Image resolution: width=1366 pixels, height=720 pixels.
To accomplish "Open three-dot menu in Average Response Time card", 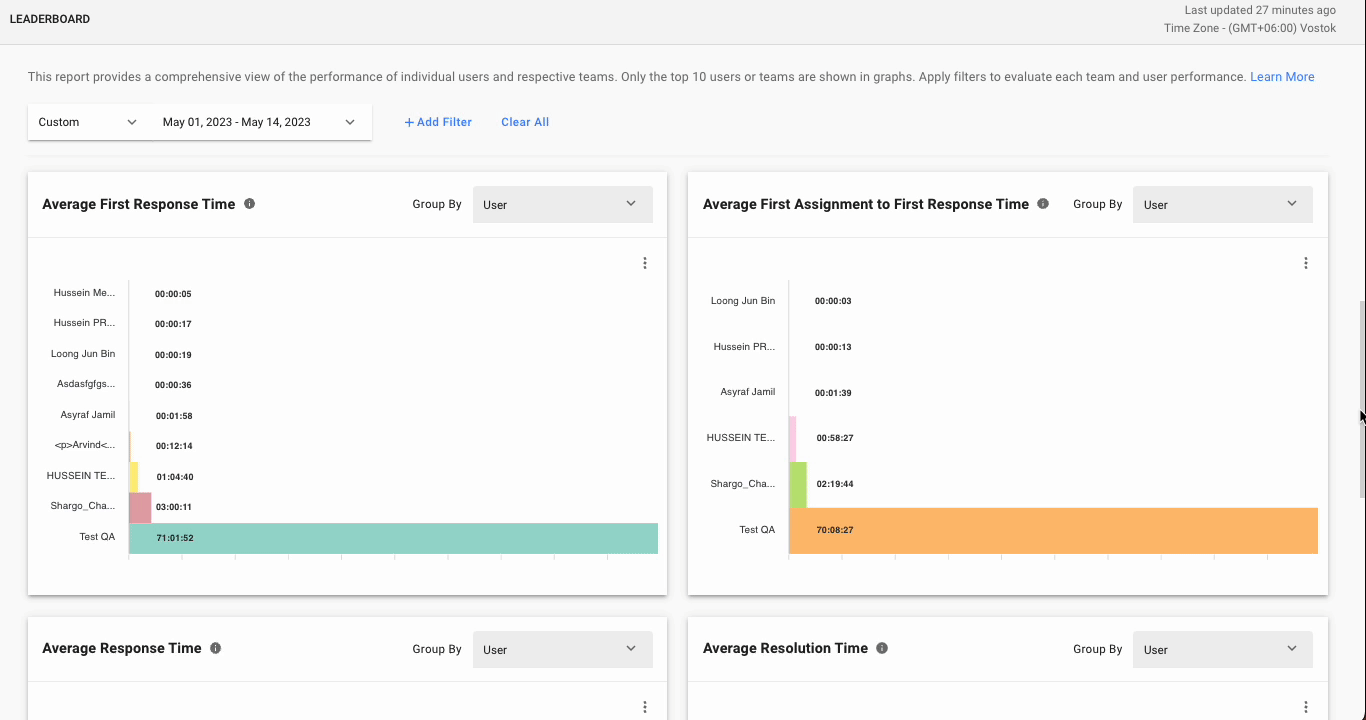I will pyautogui.click(x=645, y=707).
